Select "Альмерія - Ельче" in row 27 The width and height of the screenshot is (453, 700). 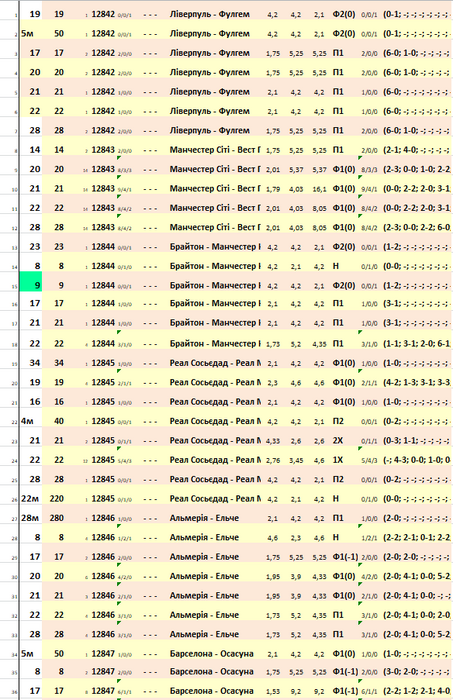204,518
